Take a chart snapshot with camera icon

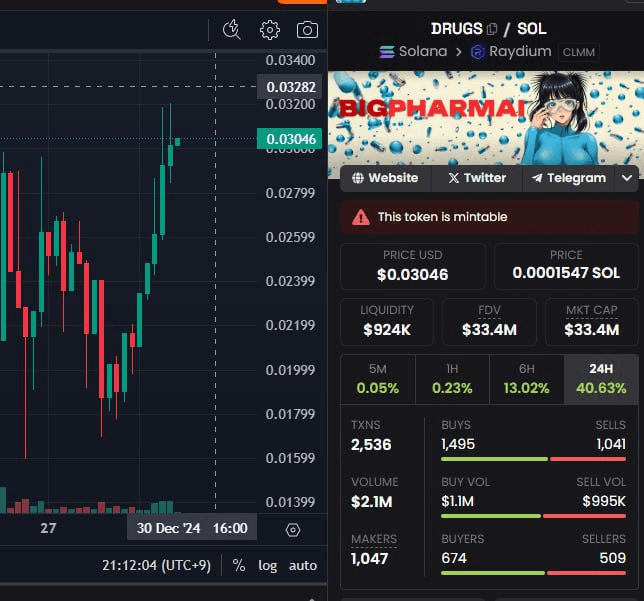pos(307,30)
